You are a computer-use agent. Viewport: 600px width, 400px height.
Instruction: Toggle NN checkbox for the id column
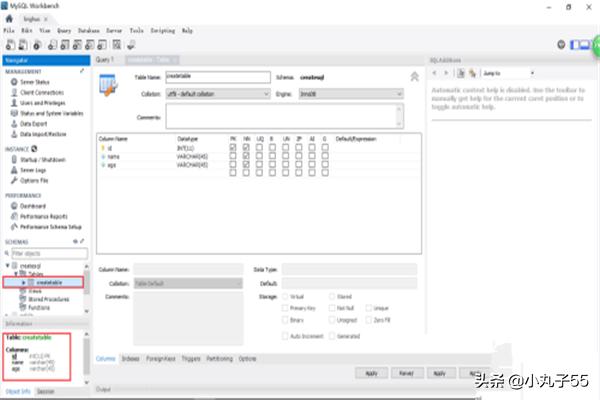pyautogui.click(x=246, y=147)
